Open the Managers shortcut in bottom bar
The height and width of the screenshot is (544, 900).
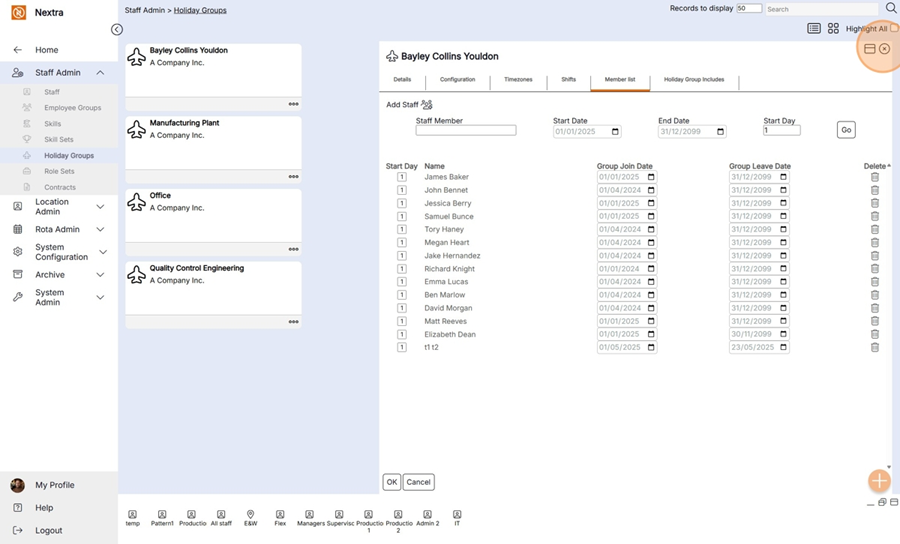click(x=310, y=518)
